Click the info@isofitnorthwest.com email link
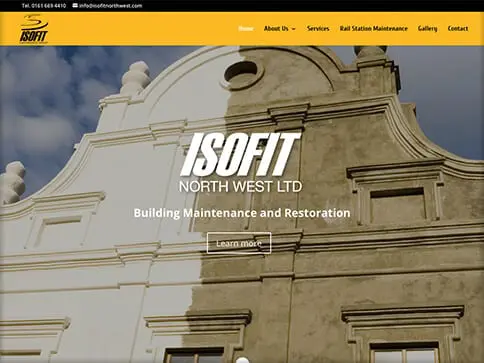This screenshot has height=363, width=484. 111,6
